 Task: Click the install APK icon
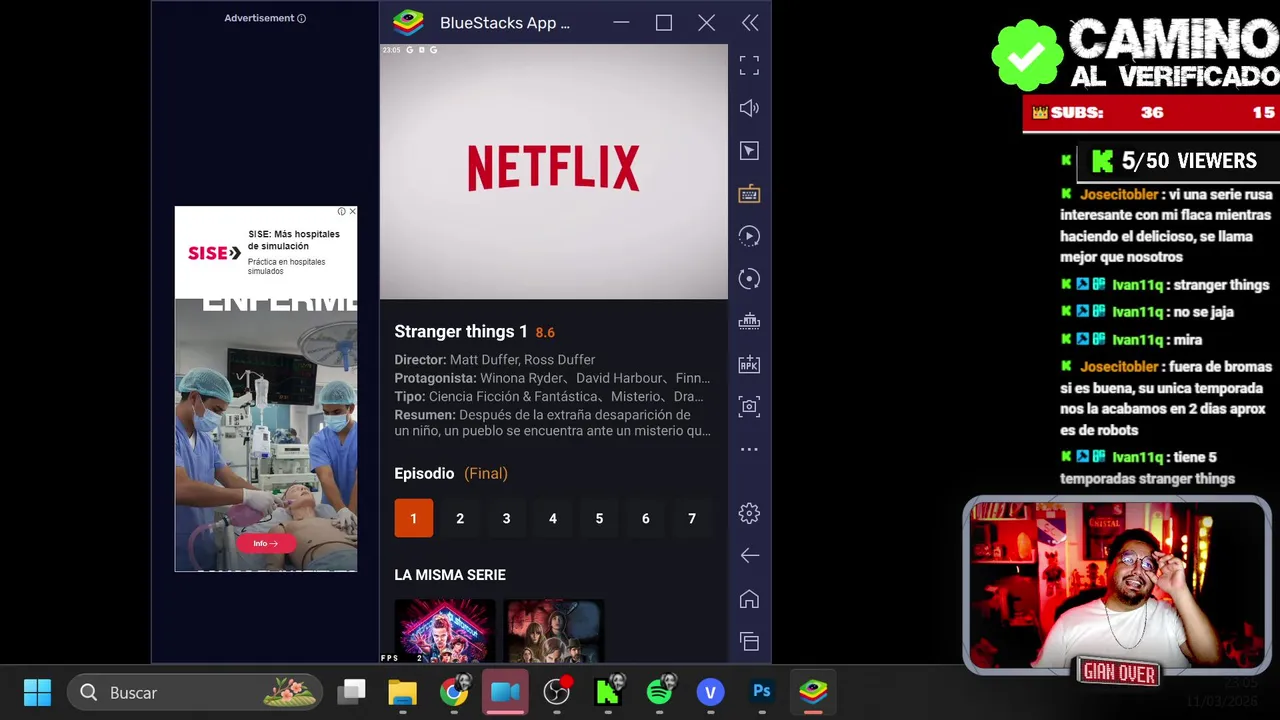[749, 365]
